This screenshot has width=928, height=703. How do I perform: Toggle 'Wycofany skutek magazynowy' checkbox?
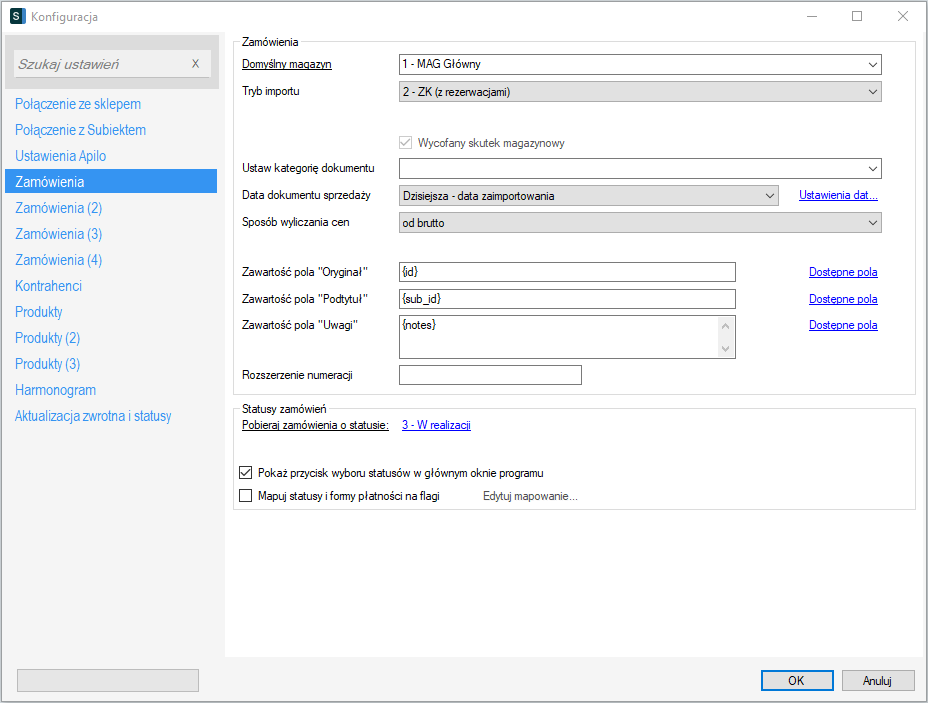point(405,143)
